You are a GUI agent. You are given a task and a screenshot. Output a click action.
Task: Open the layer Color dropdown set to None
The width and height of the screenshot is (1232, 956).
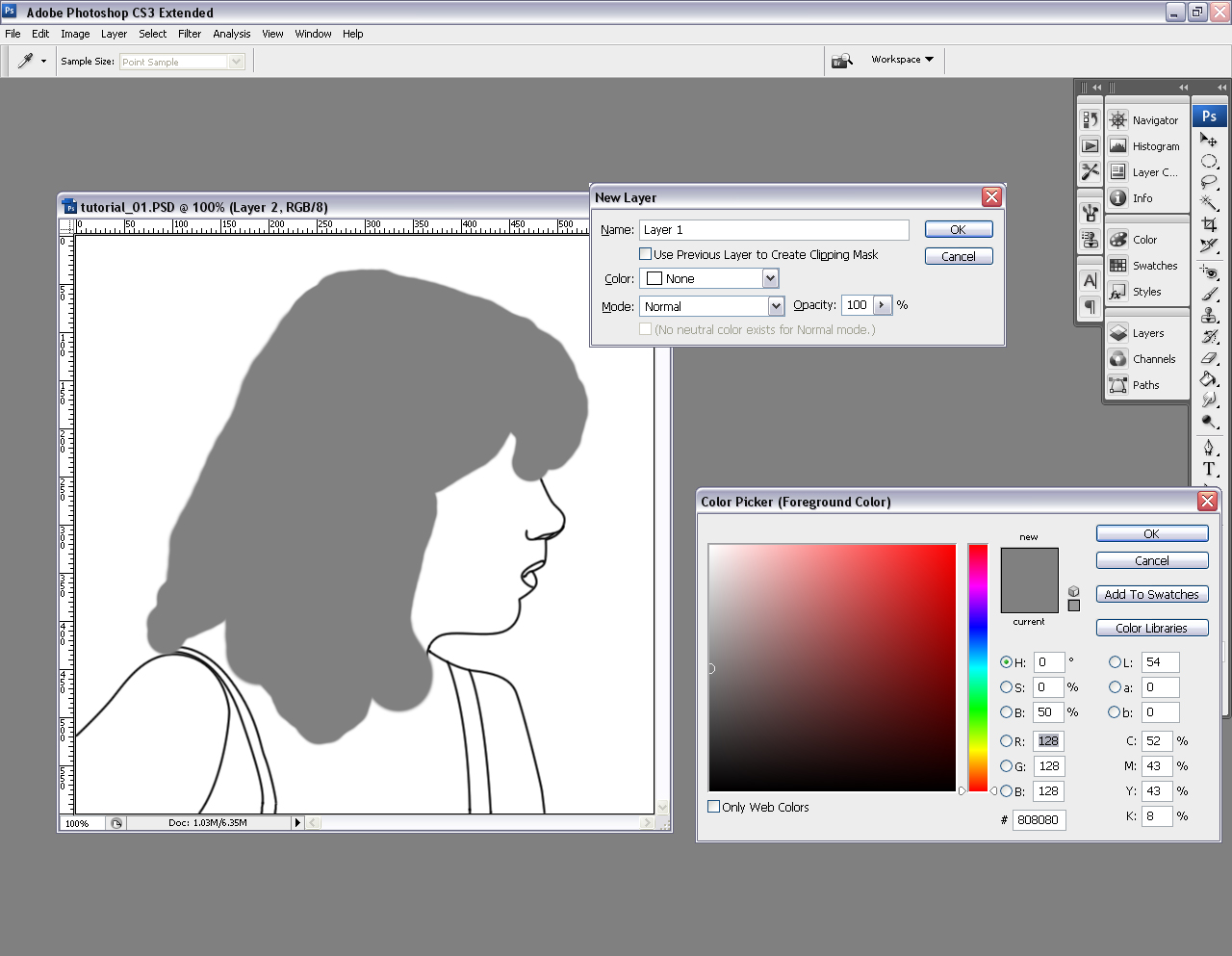[x=708, y=278]
